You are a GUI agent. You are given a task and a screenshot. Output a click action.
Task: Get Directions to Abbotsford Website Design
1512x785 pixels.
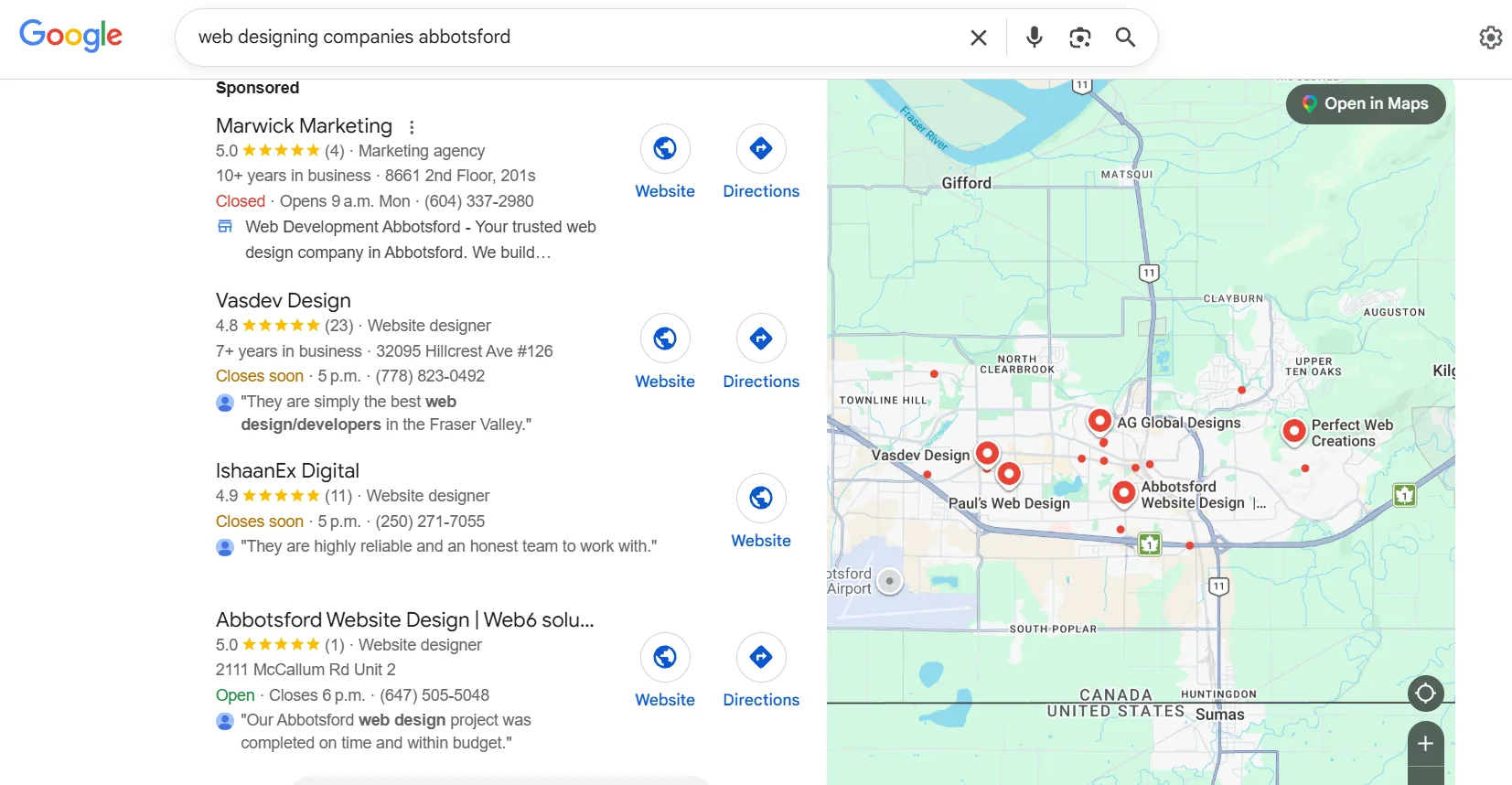[x=761, y=657]
